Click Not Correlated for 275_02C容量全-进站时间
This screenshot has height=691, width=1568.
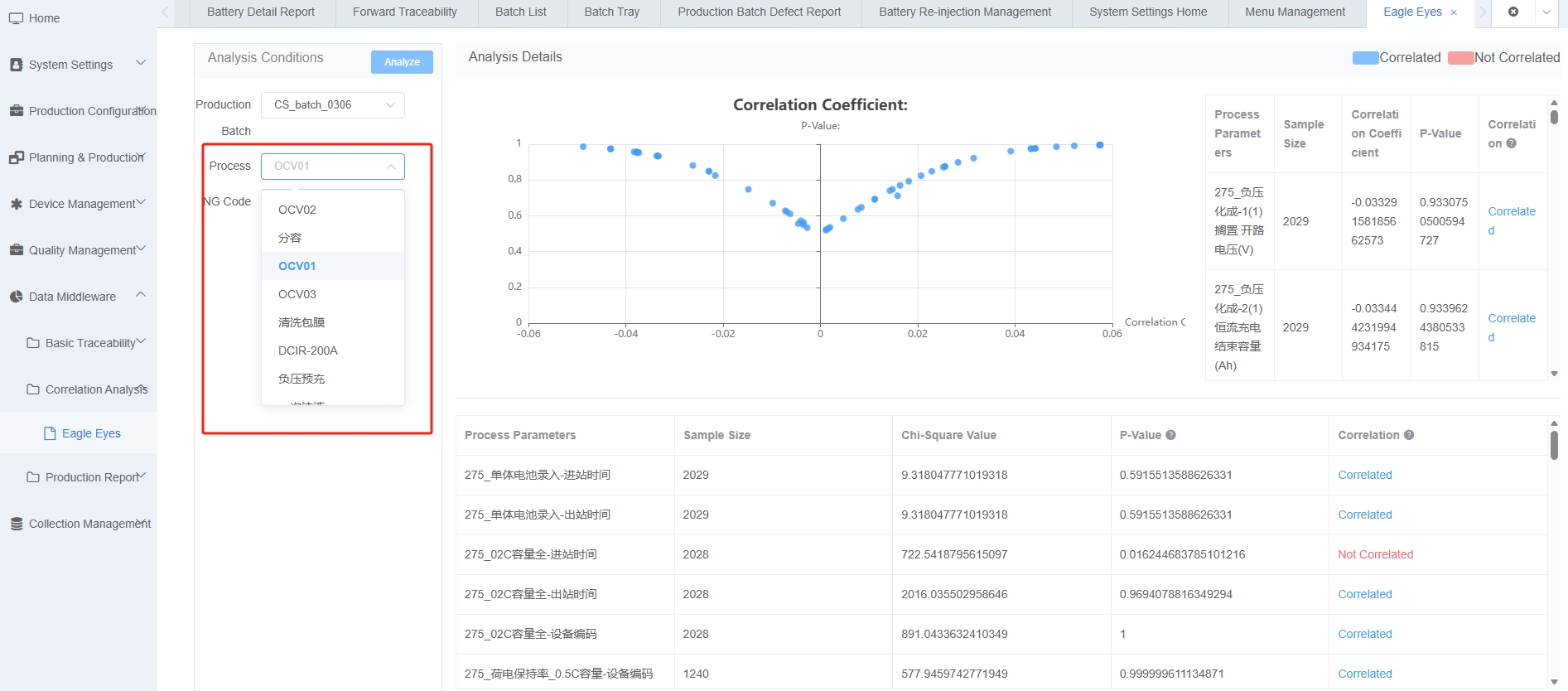(x=1375, y=554)
